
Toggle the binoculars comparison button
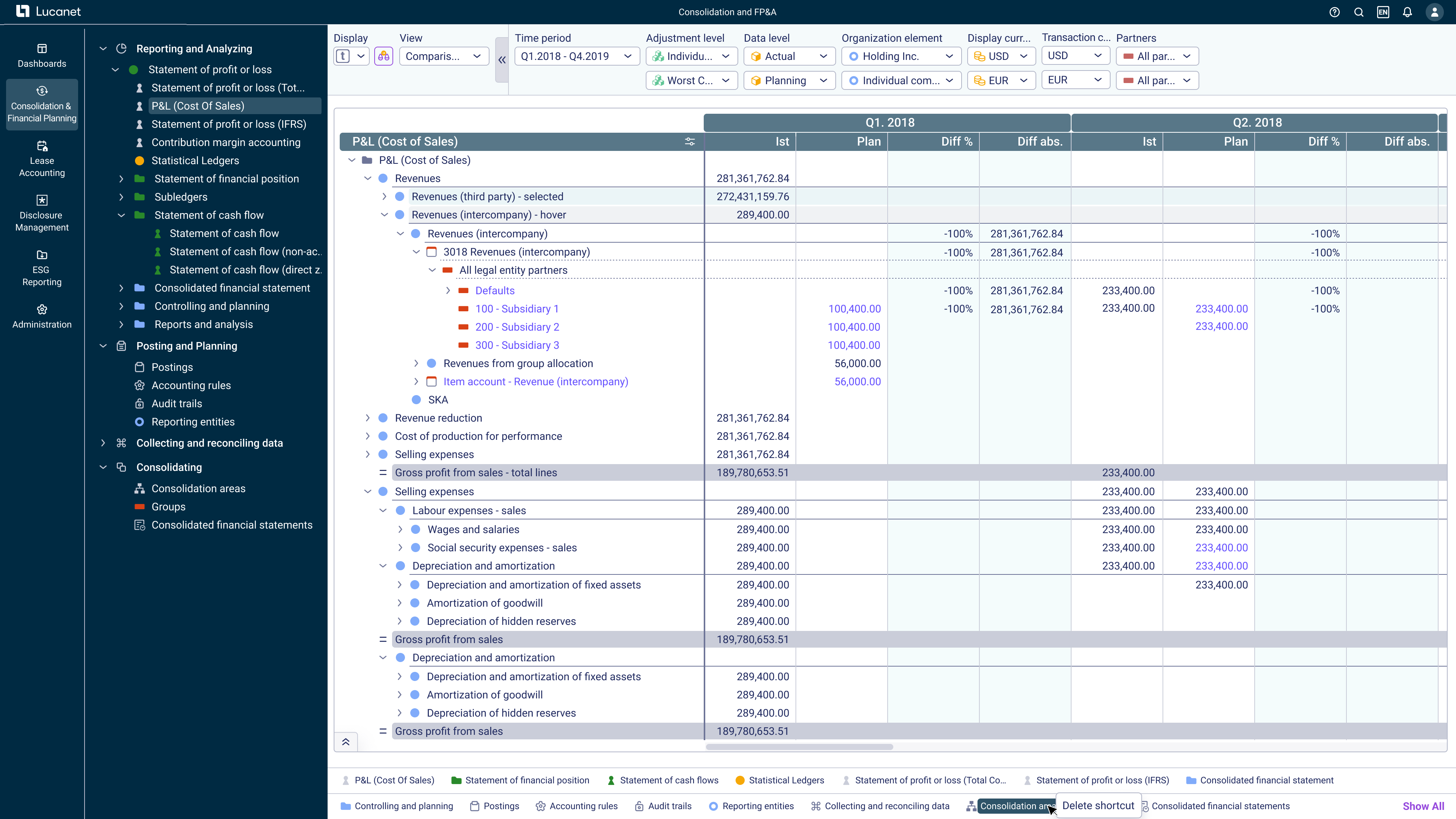[x=383, y=56]
